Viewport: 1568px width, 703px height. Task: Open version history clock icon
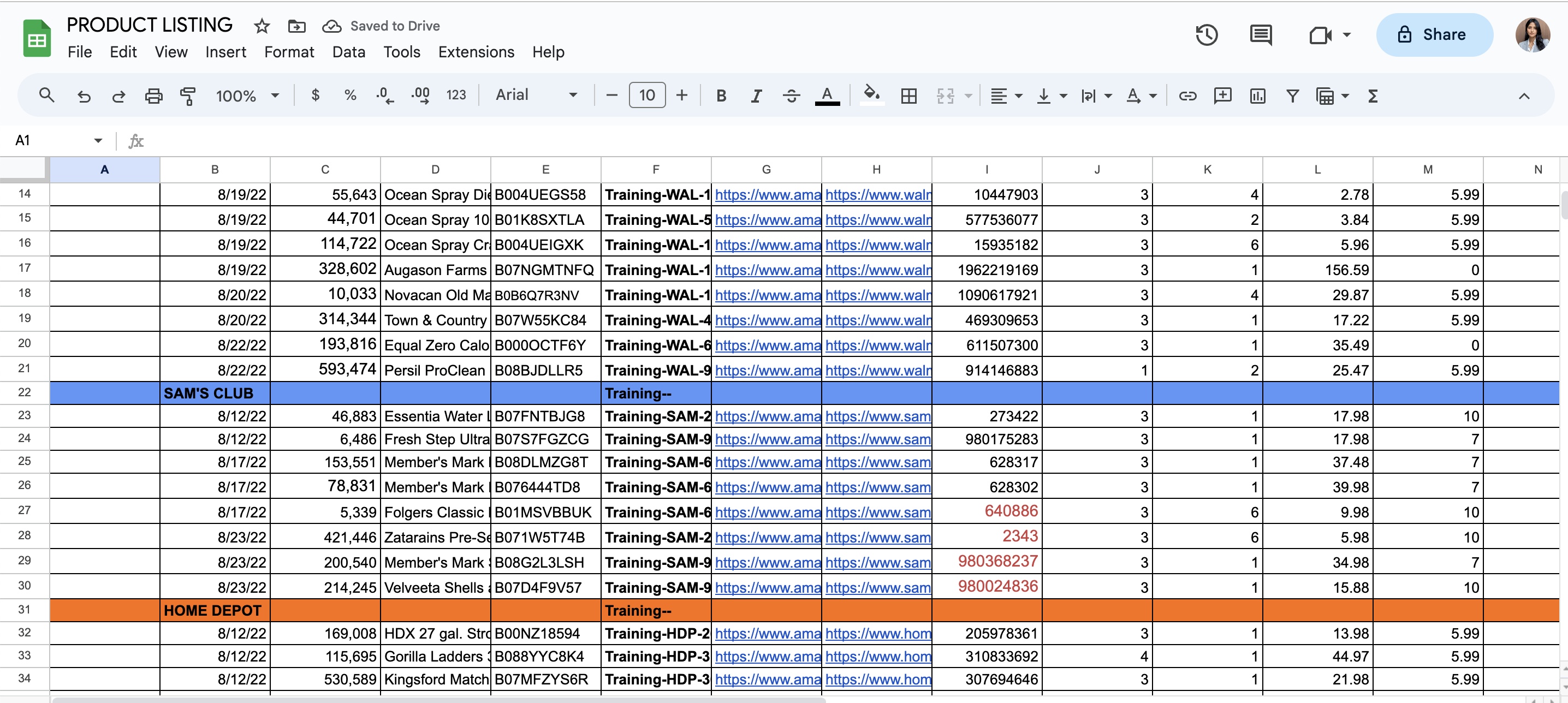(x=1206, y=35)
